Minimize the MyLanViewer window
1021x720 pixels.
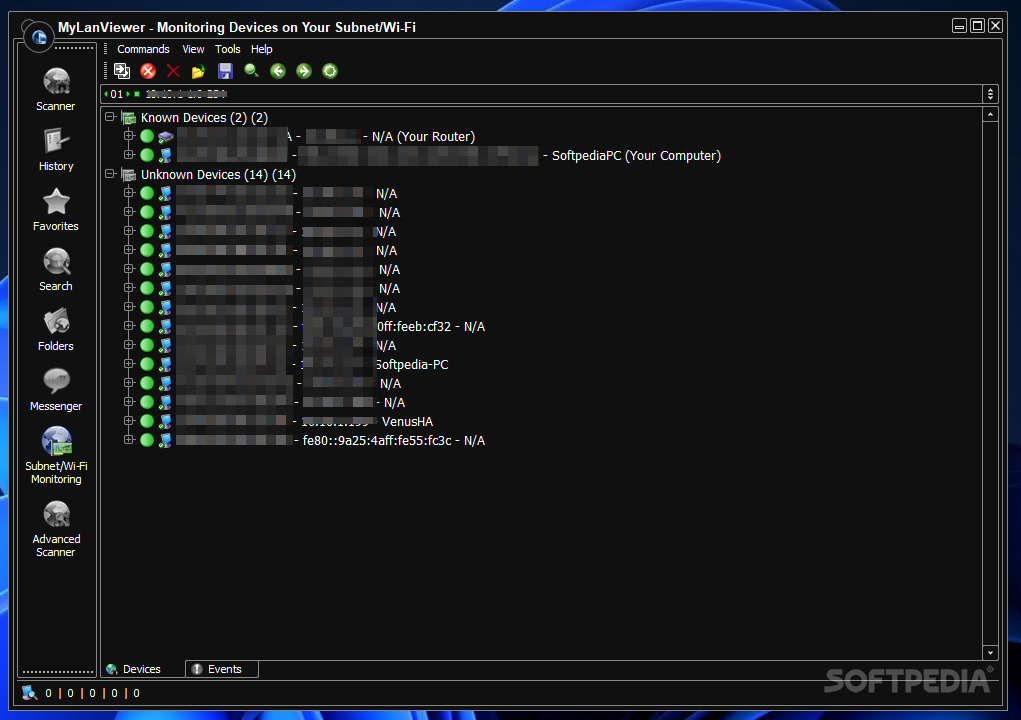tap(959, 25)
